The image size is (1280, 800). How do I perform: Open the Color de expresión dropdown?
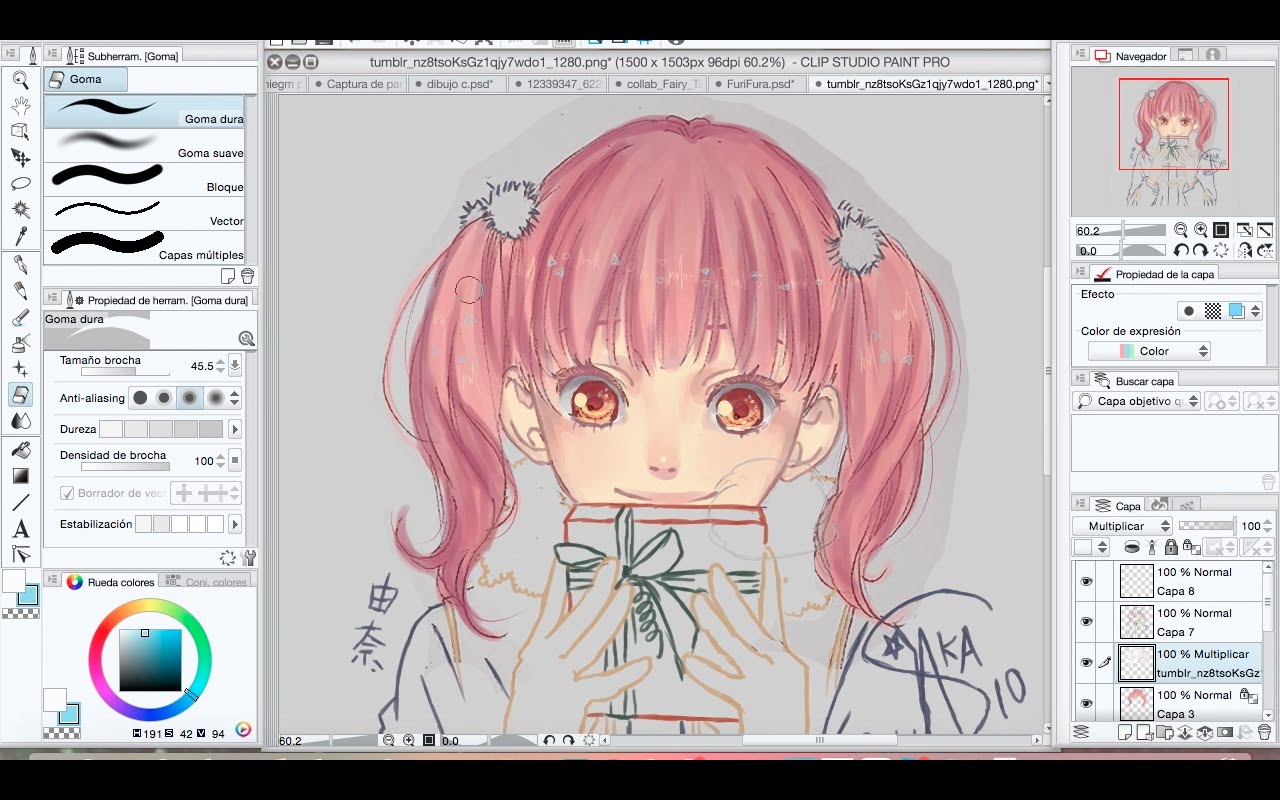pos(1149,351)
